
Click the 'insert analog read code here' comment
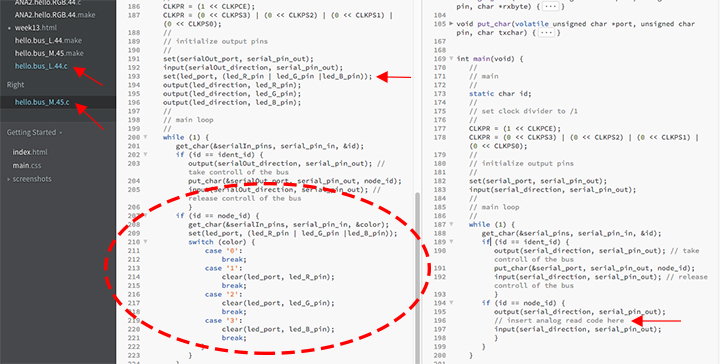pos(559,320)
